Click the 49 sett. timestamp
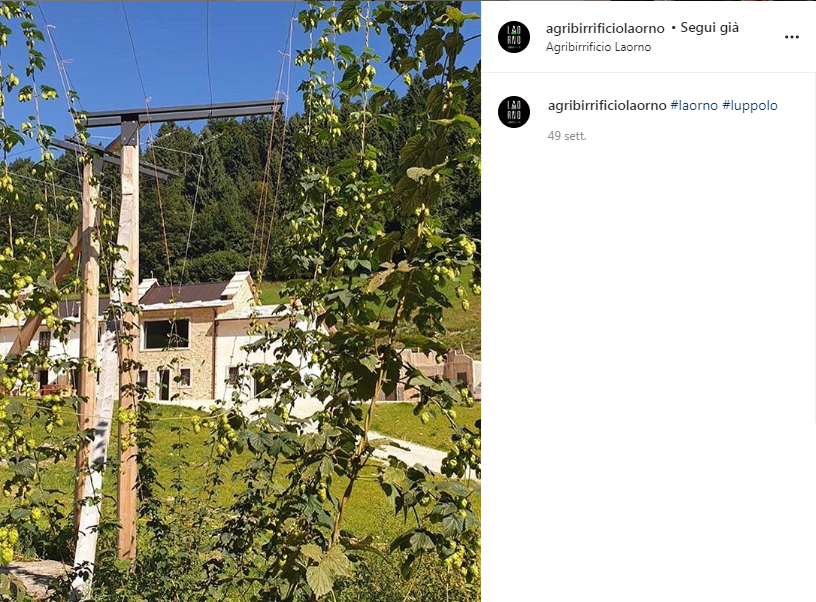 point(567,136)
